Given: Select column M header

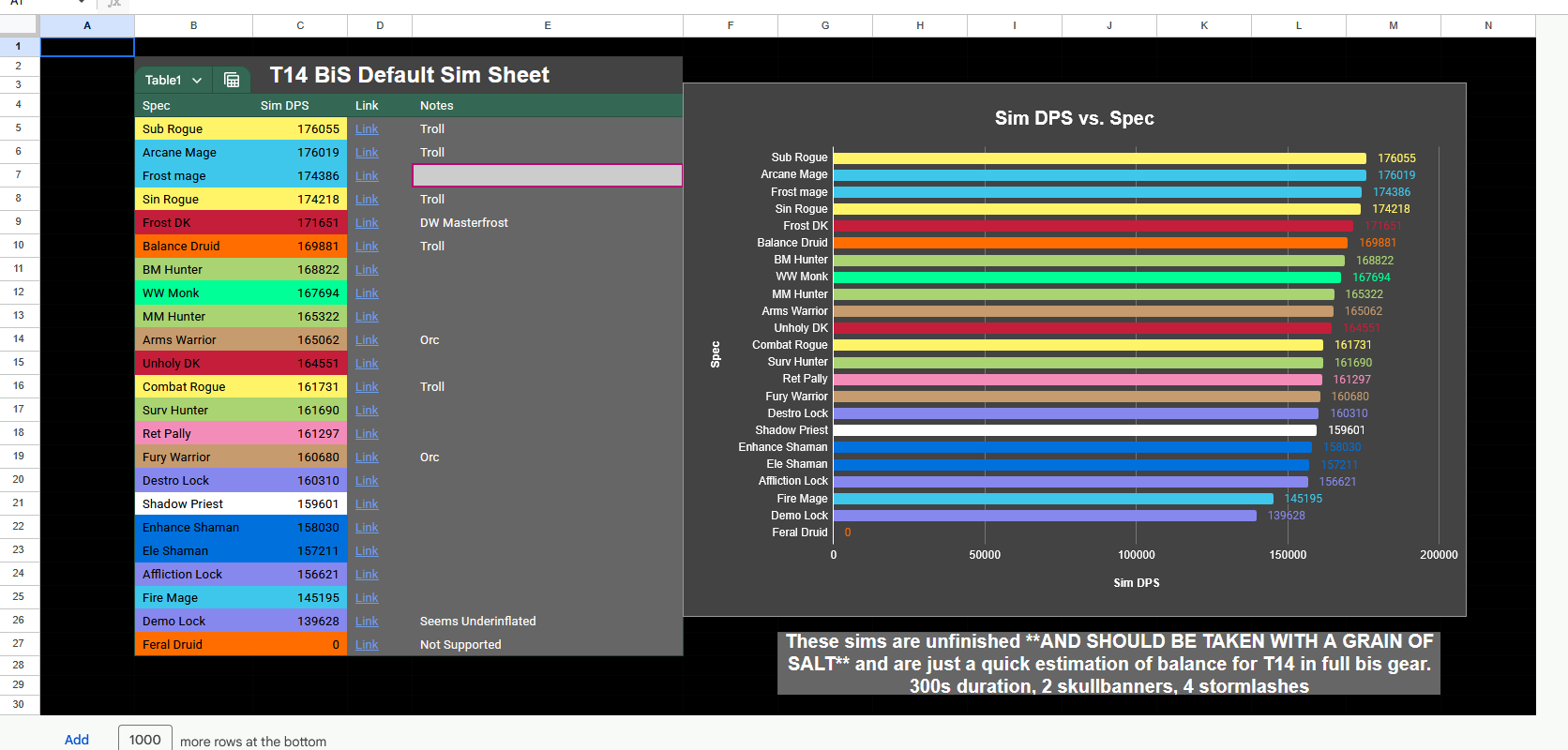Looking at the screenshot, I should [x=1394, y=25].
